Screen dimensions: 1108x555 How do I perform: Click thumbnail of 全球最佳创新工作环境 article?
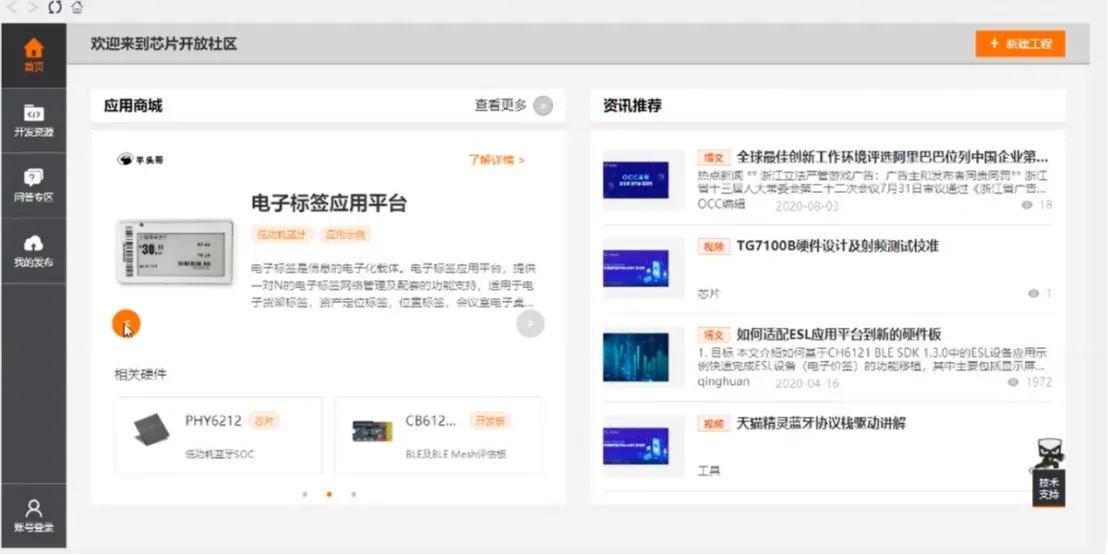click(x=636, y=180)
